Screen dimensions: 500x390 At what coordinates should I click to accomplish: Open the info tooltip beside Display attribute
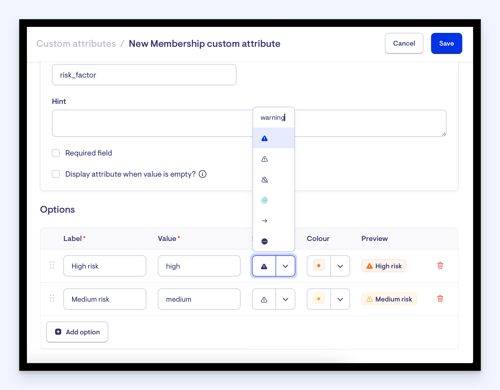203,174
